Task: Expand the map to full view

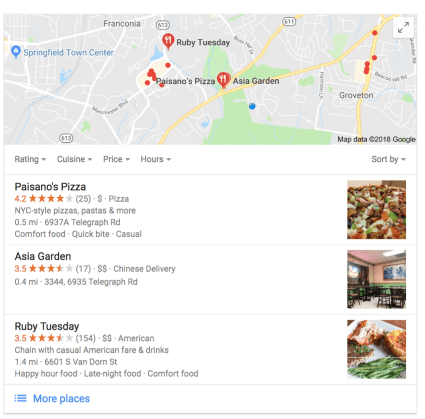Action: [x=403, y=27]
